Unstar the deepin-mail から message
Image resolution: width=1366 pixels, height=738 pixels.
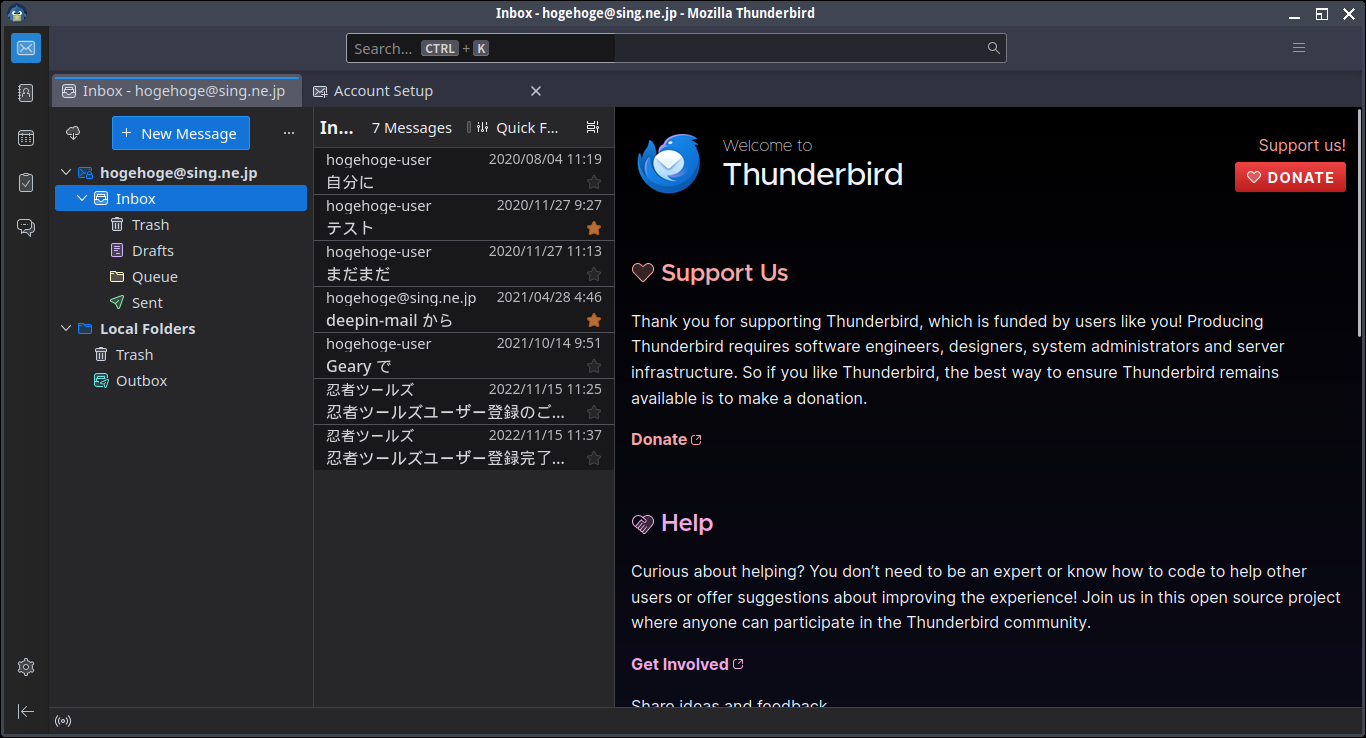point(594,320)
